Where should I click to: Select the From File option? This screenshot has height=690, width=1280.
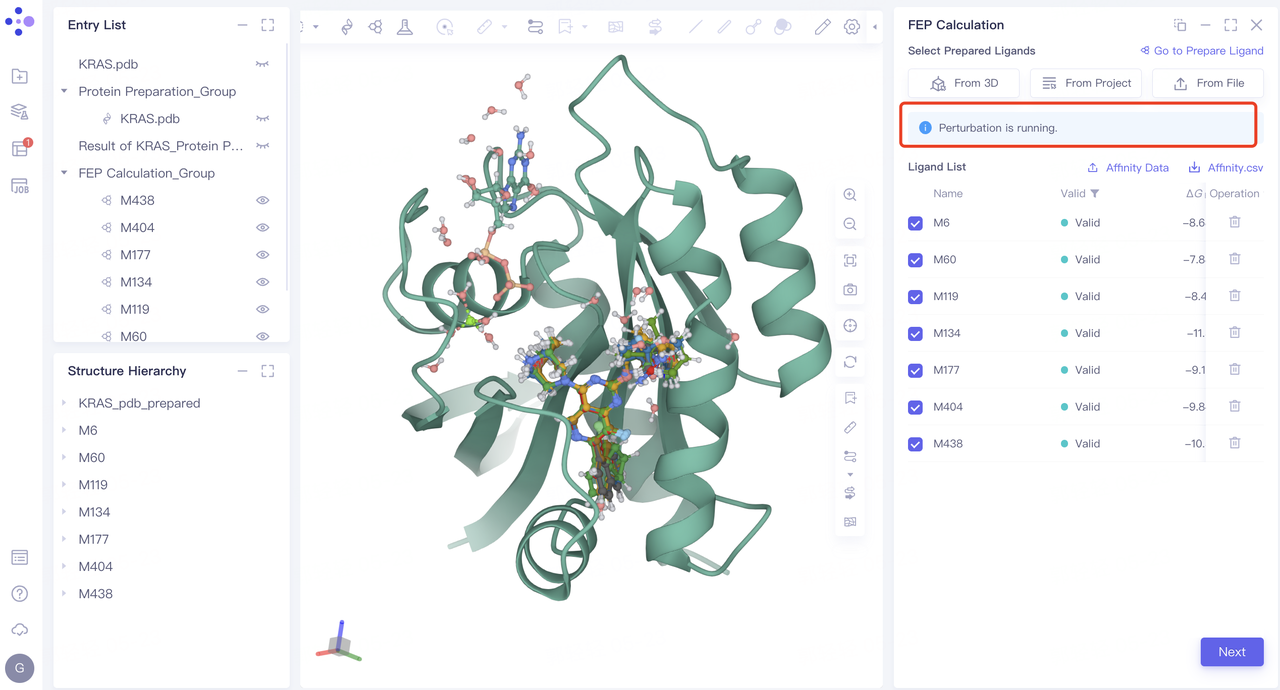click(1207, 83)
